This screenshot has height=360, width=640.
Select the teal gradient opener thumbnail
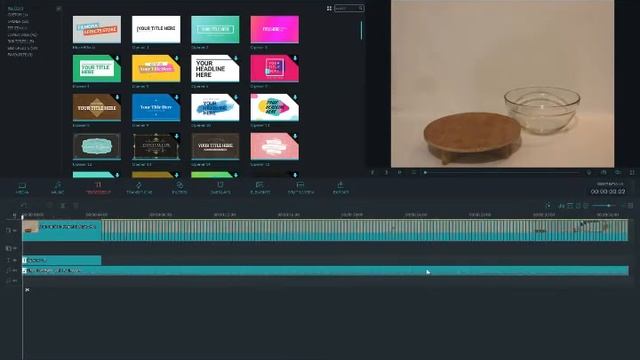215,29
